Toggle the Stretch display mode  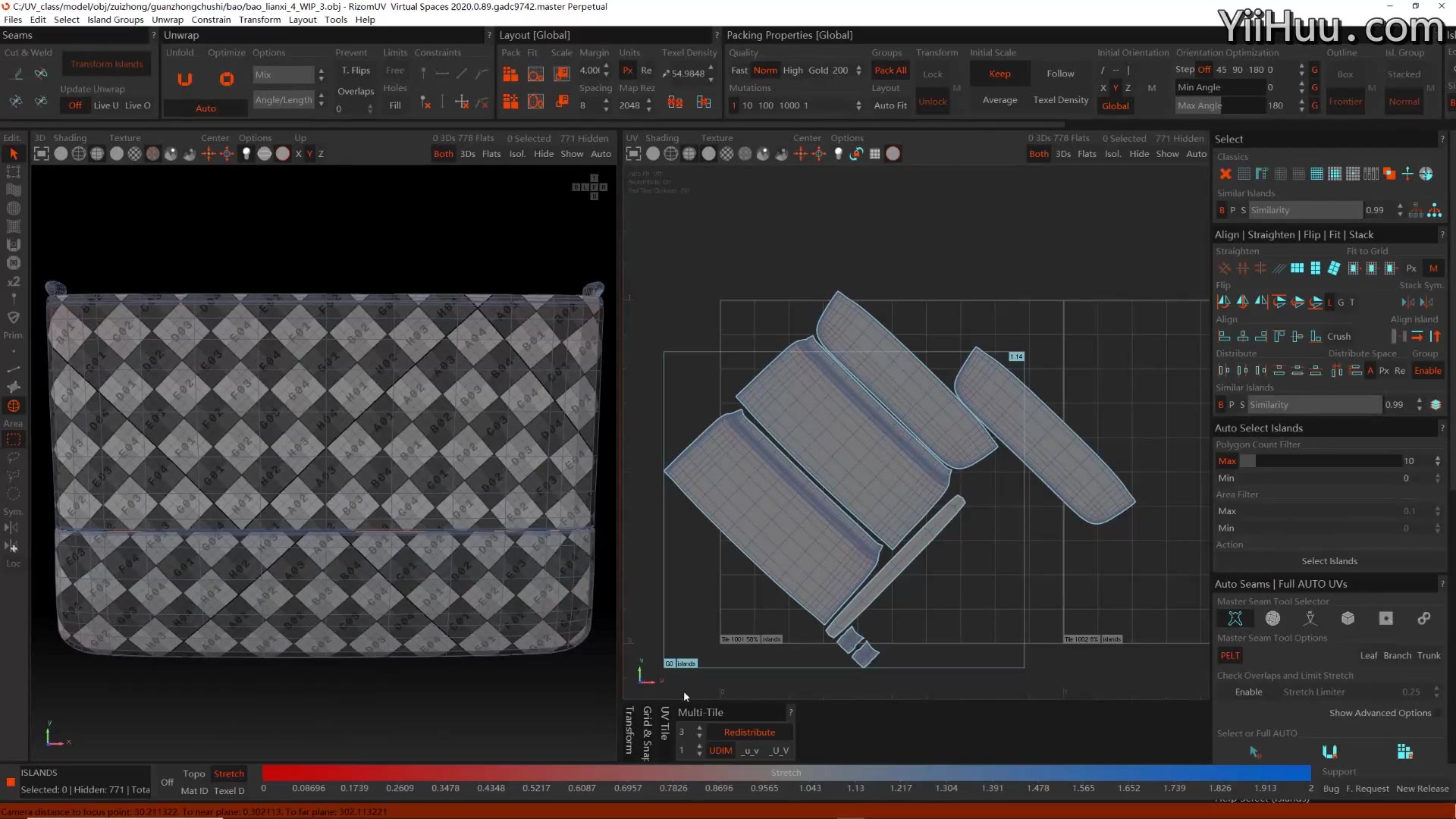(x=228, y=773)
